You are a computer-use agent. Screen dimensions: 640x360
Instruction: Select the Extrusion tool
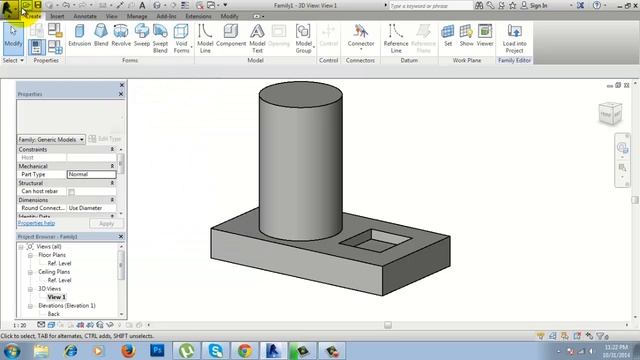coord(80,35)
